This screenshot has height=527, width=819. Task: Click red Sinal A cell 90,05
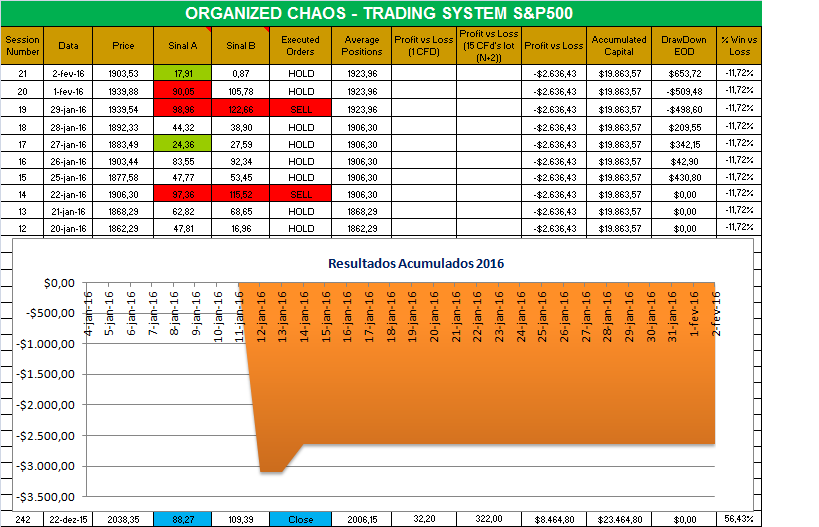pyautogui.click(x=183, y=91)
